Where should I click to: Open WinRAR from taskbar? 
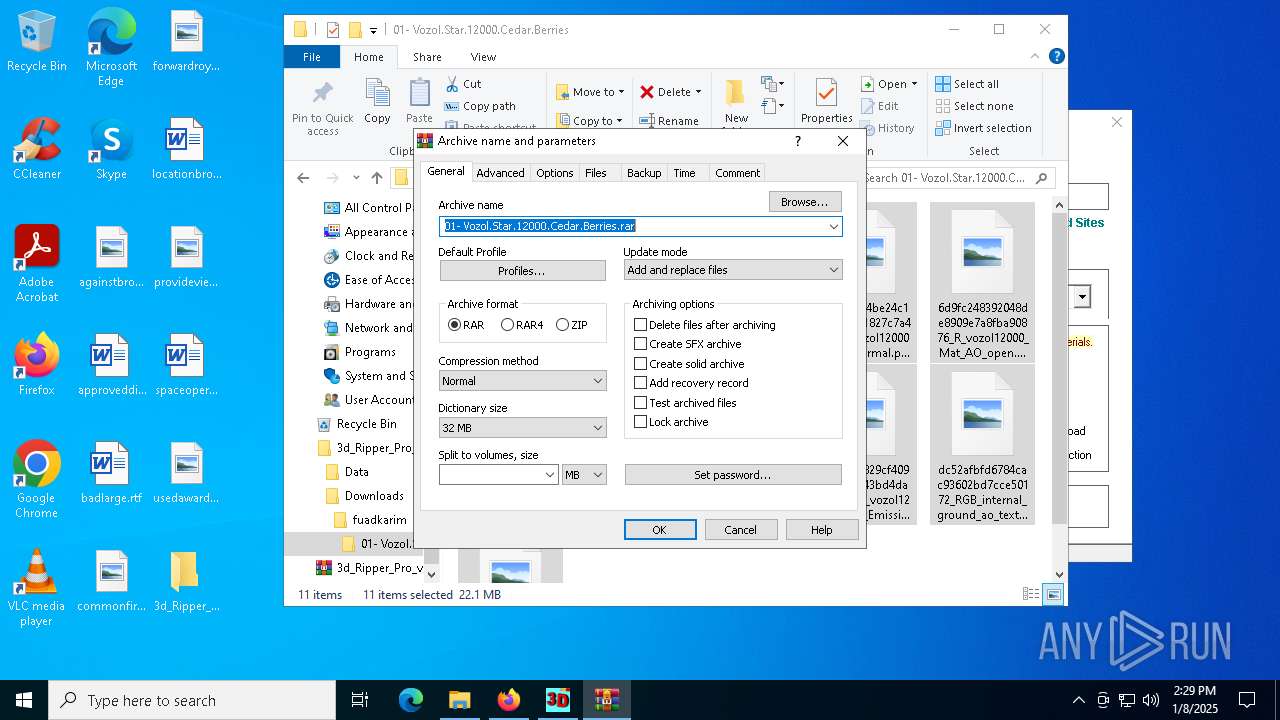(607, 700)
